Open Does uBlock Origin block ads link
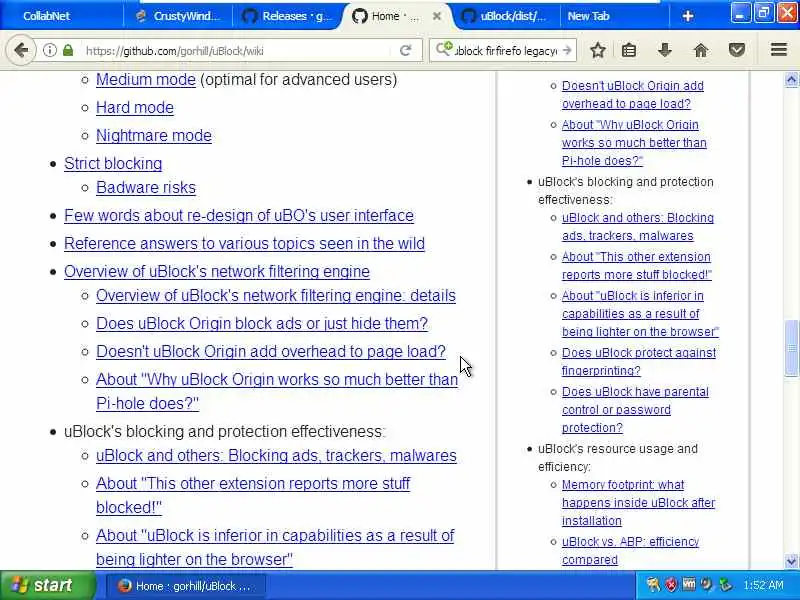 [x=262, y=324]
